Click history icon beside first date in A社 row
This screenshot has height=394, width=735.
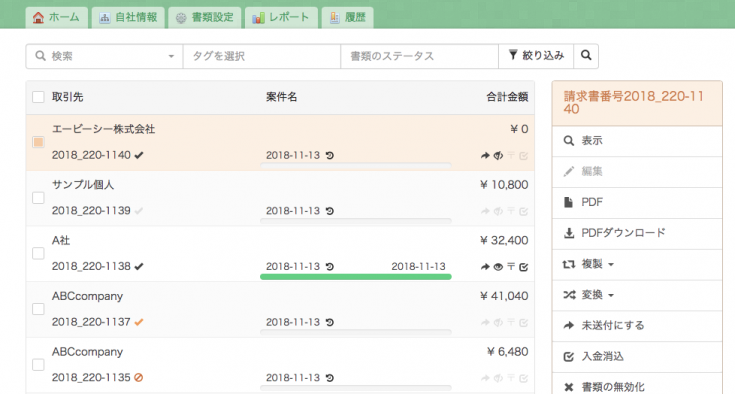[x=330, y=267]
